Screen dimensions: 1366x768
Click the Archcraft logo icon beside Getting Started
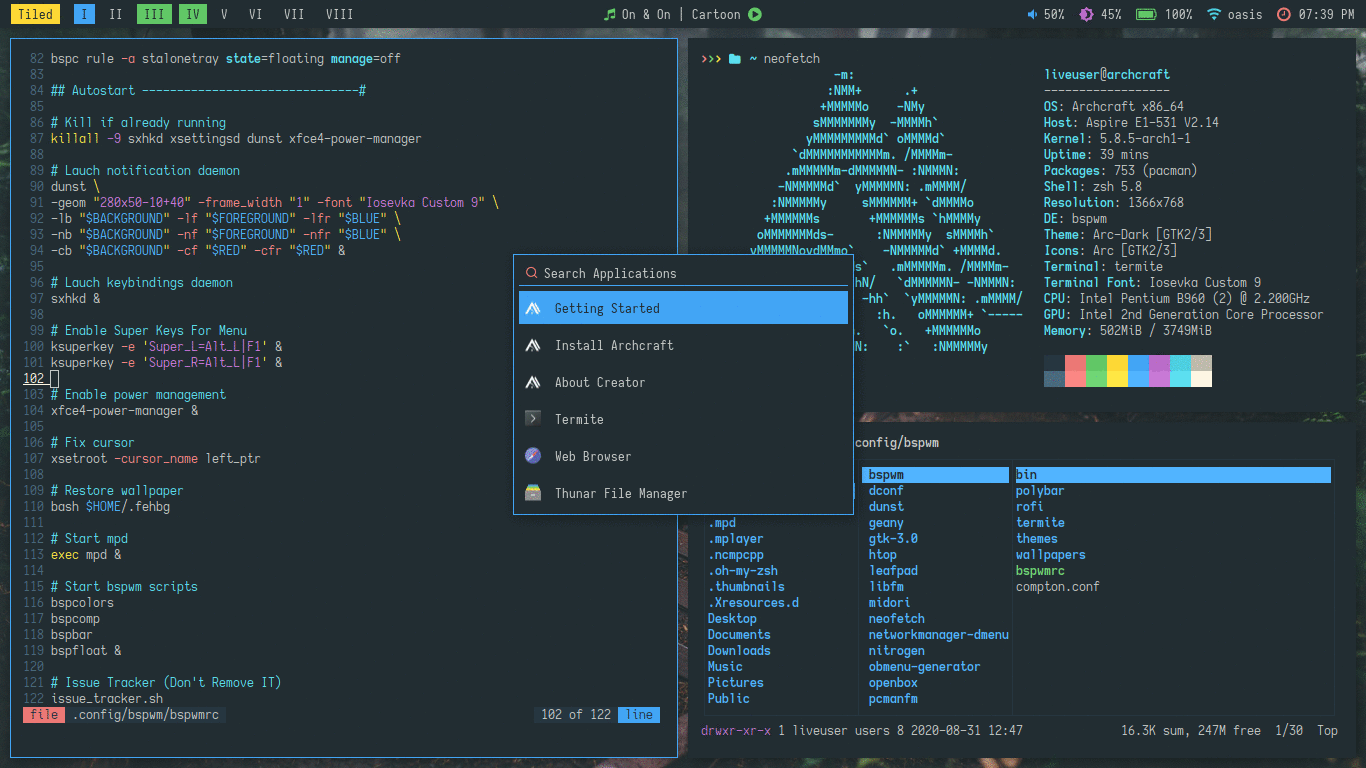coord(533,308)
